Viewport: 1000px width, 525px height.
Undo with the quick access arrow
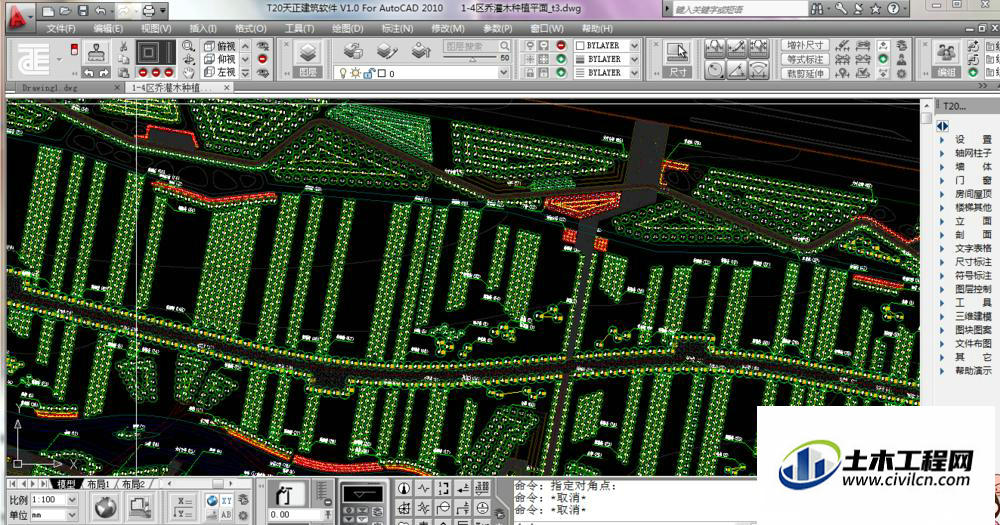(x=101, y=11)
